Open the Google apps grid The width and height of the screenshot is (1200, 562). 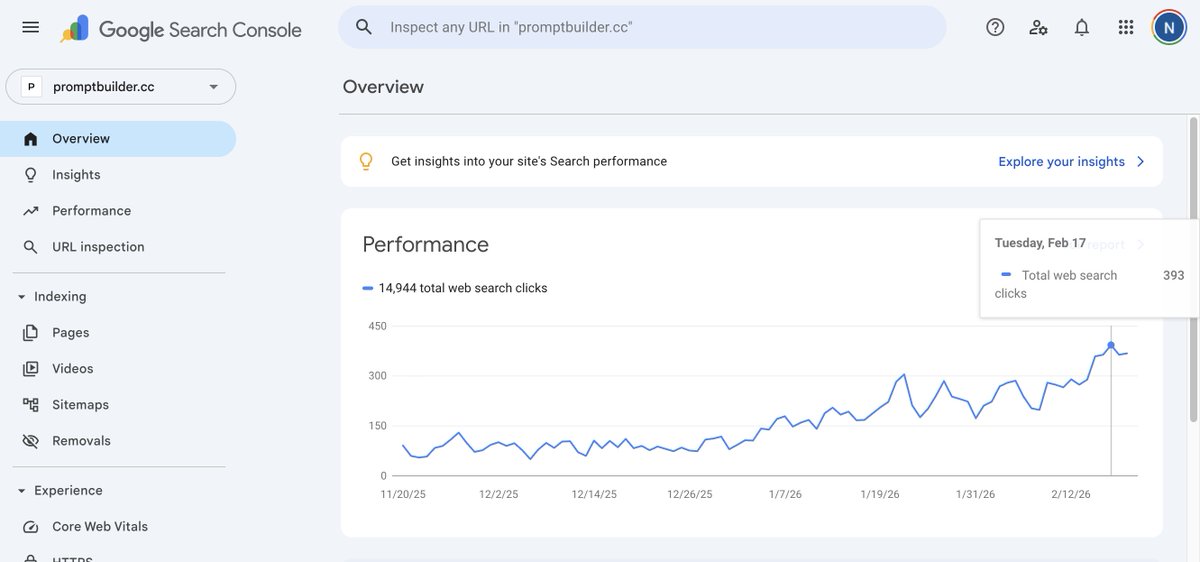(1126, 27)
